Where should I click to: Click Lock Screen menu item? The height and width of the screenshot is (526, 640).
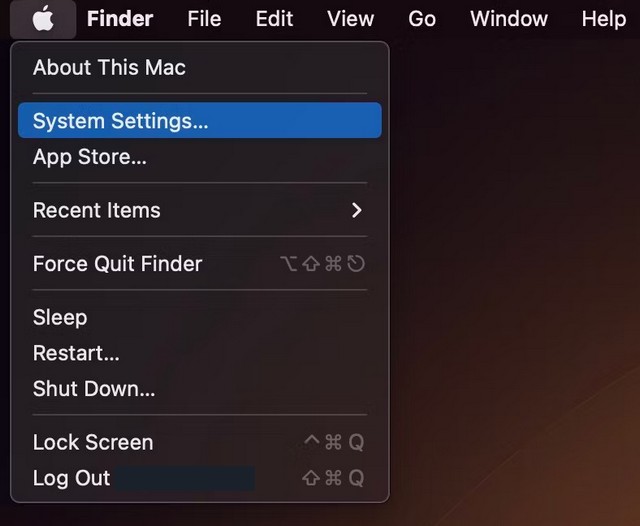(x=93, y=442)
